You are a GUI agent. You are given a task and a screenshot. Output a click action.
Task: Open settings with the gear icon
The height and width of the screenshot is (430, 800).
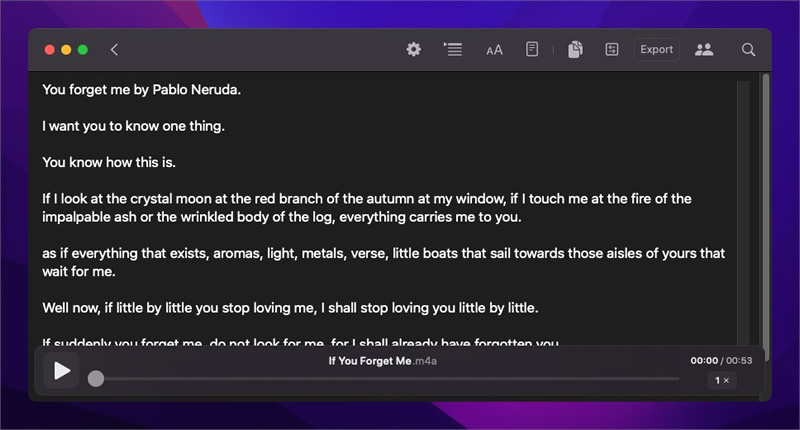[x=413, y=49]
